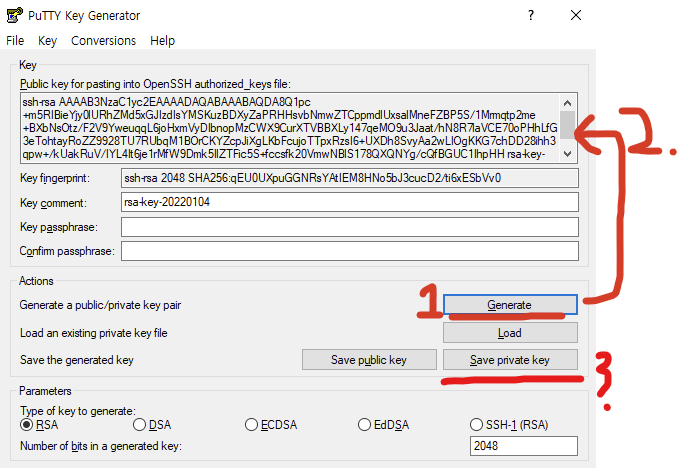Click the public key scrollbar down arrow
The height and width of the screenshot is (470, 683).
click(x=567, y=153)
